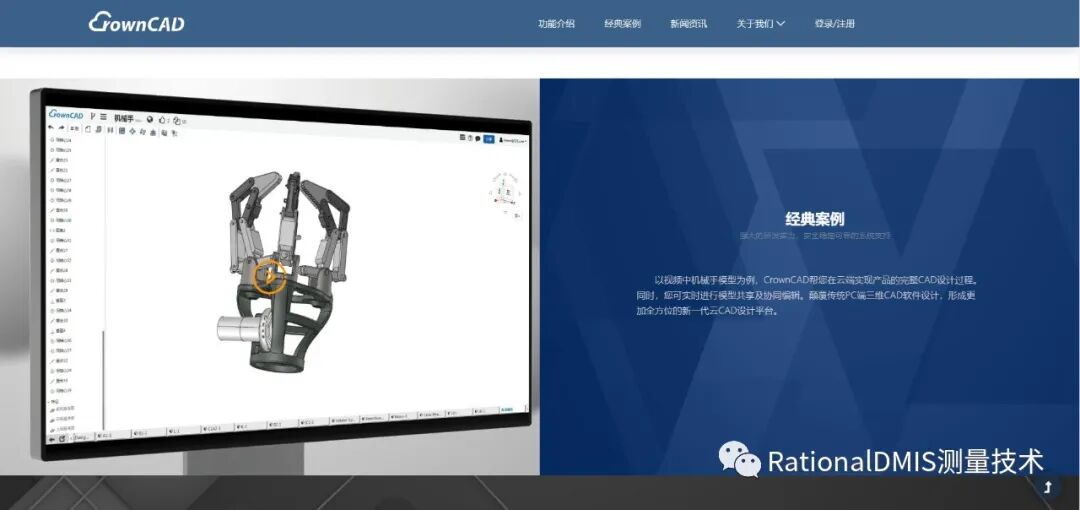Image resolution: width=1080 pixels, height=510 pixels.
Task: Click the 登录/注册 link
Action: tap(834, 23)
